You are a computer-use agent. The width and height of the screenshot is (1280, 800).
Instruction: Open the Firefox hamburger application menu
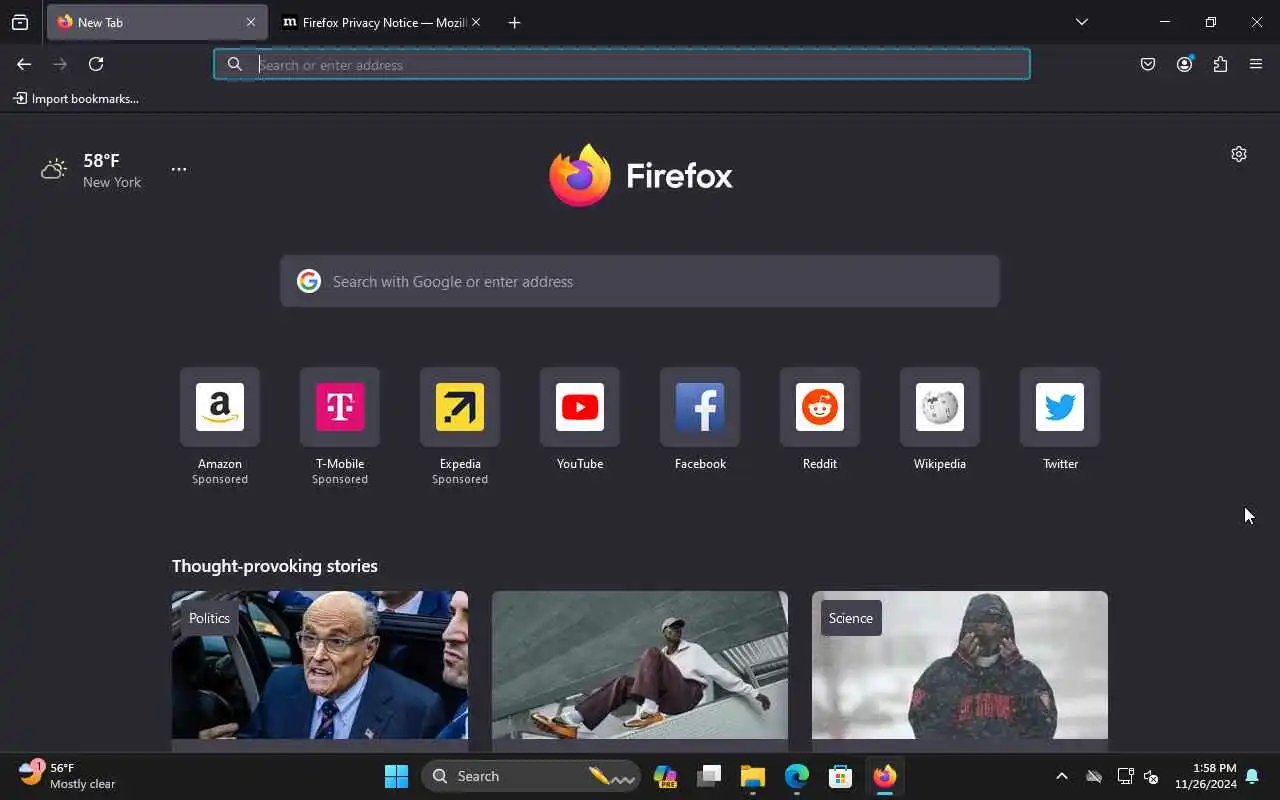(1256, 64)
